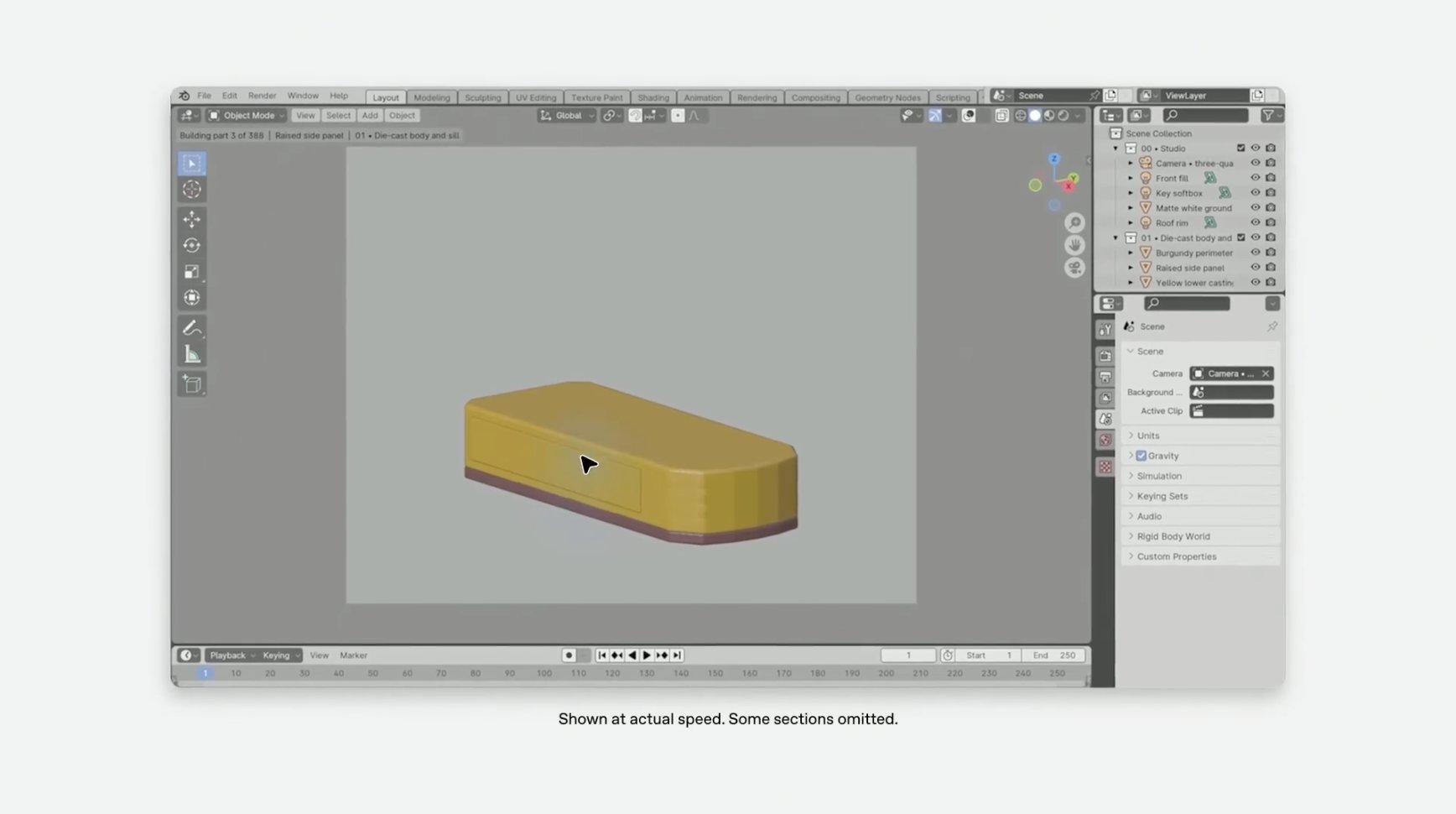Collapse the 00 Studio collection
Viewport: 1456px width, 814px height.
coord(1115,149)
